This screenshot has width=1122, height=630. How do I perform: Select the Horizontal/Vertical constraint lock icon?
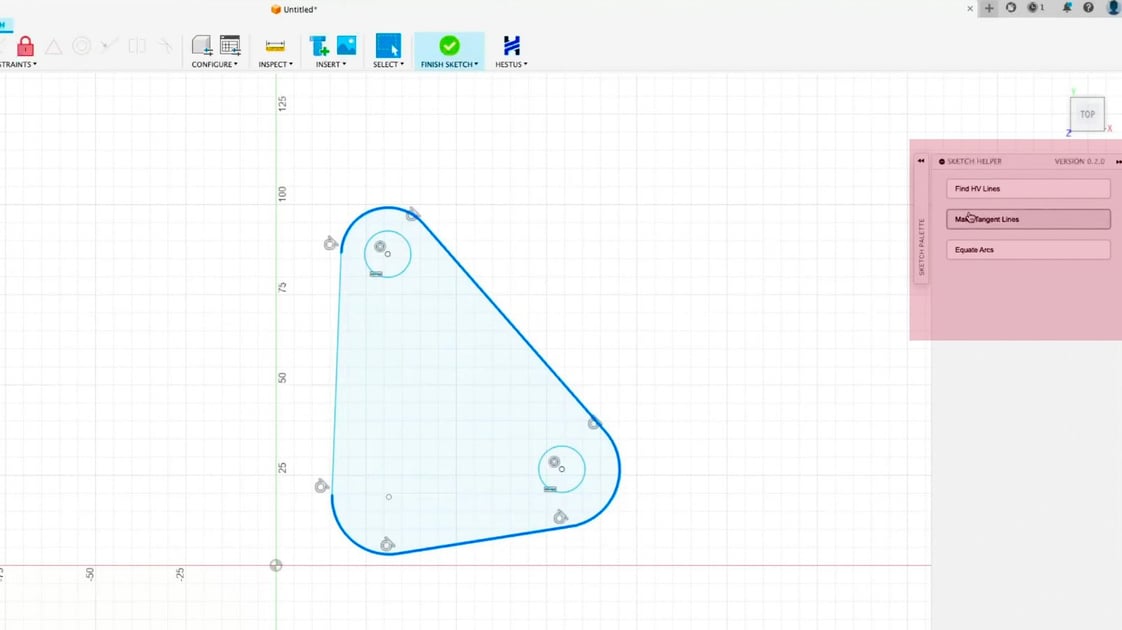pyautogui.click(x=25, y=47)
